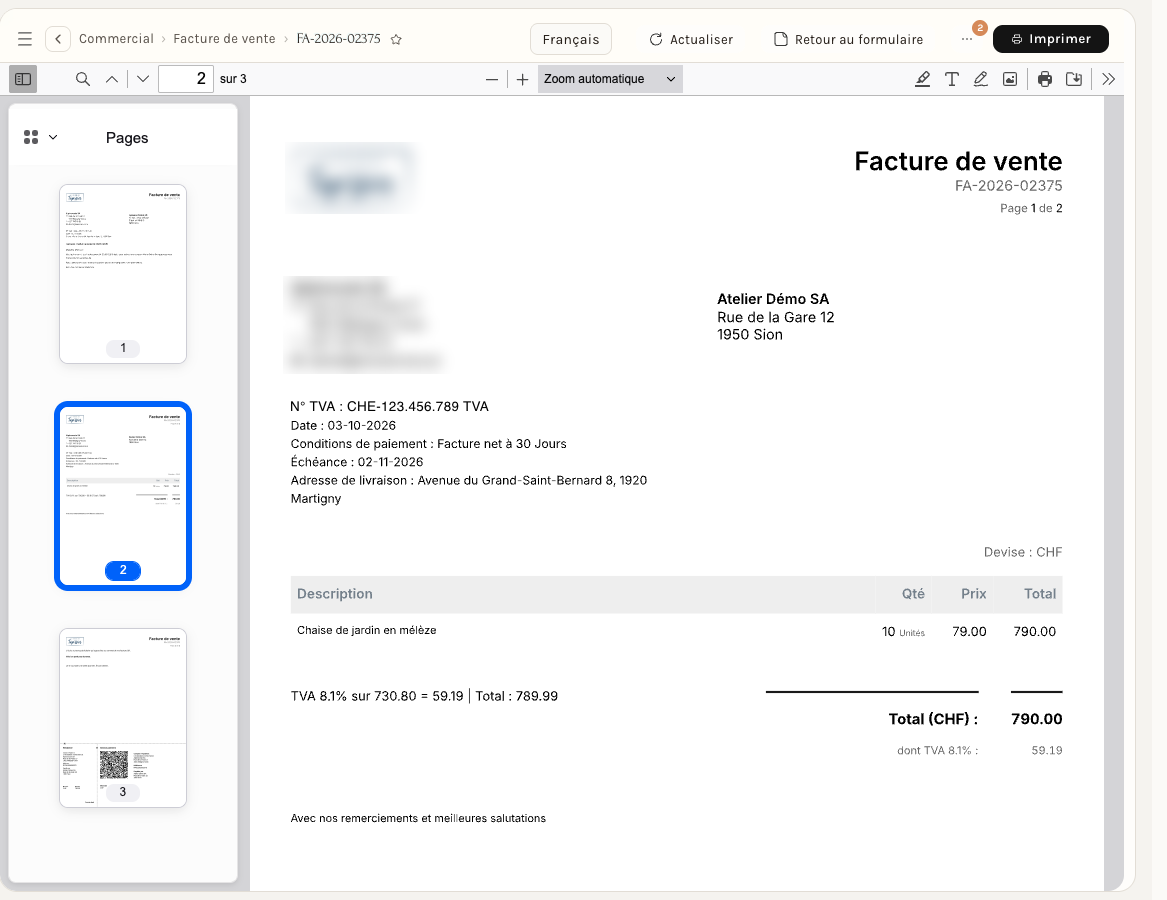
Task: Open the search magnifier in PDF toolbar
Action: pyautogui.click(x=83, y=79)
